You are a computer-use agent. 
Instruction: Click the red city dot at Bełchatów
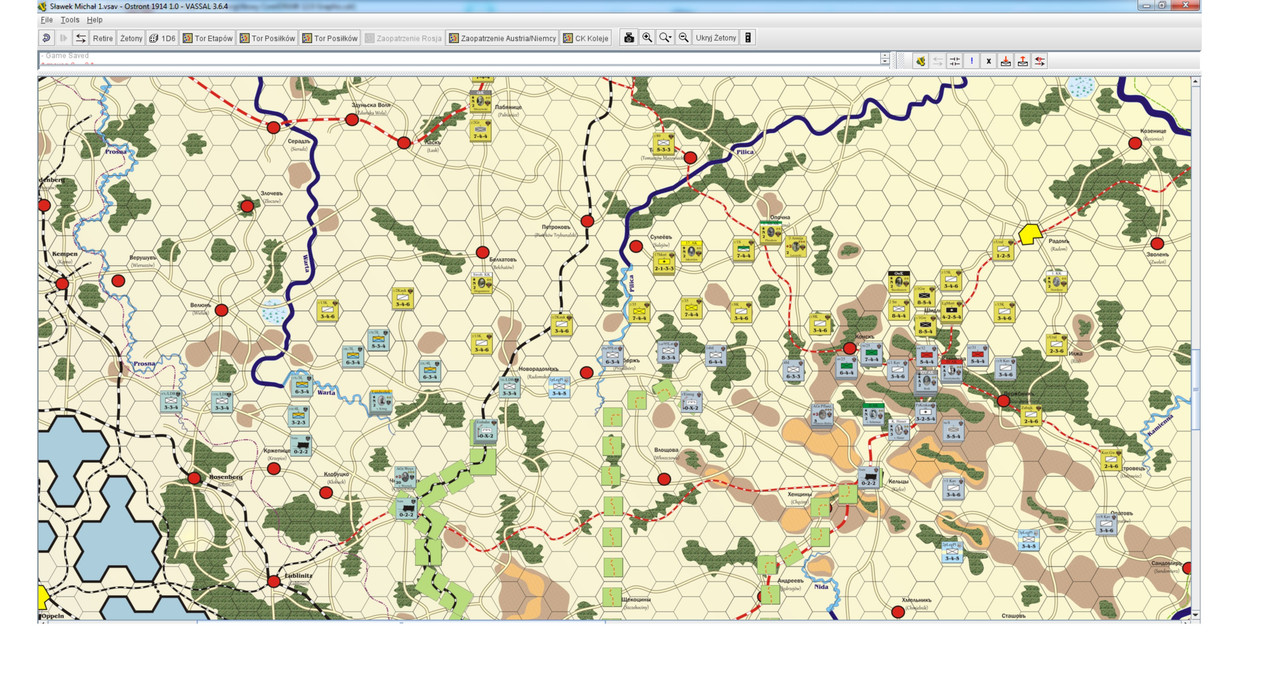point(482,253)
